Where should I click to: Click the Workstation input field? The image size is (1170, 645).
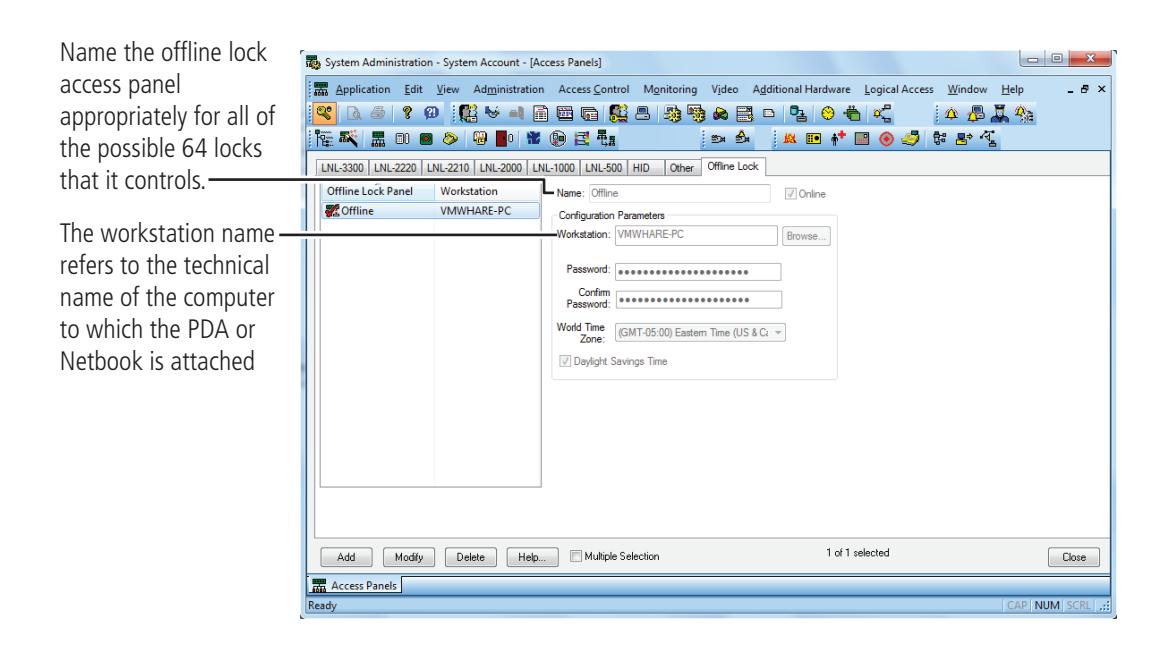(x=695, y=235)
